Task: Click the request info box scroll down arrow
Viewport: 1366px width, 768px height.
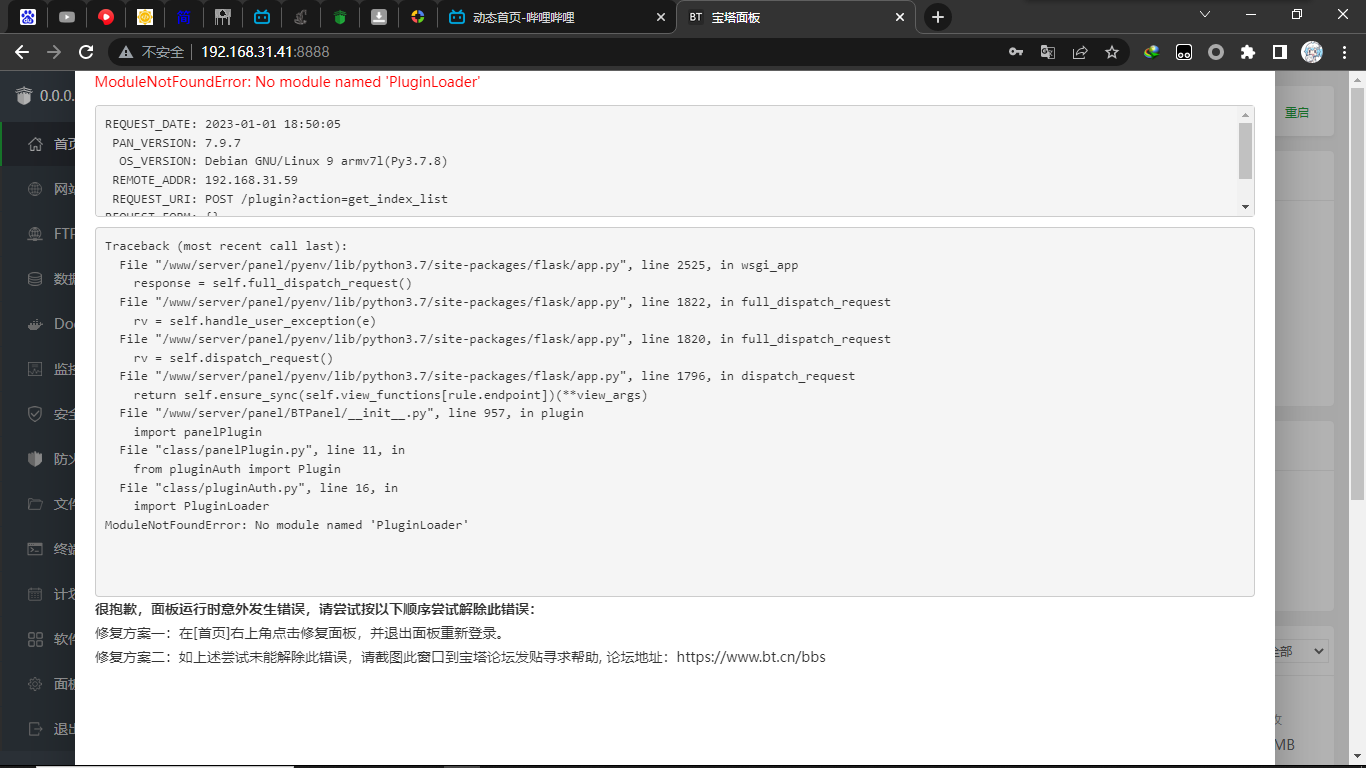Action: coord(1245,206)
